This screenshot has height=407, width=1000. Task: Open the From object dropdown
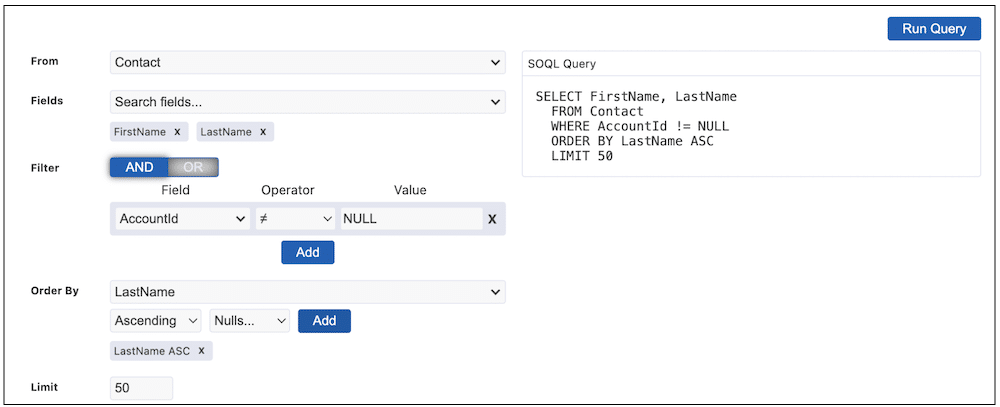click(307, 63)
